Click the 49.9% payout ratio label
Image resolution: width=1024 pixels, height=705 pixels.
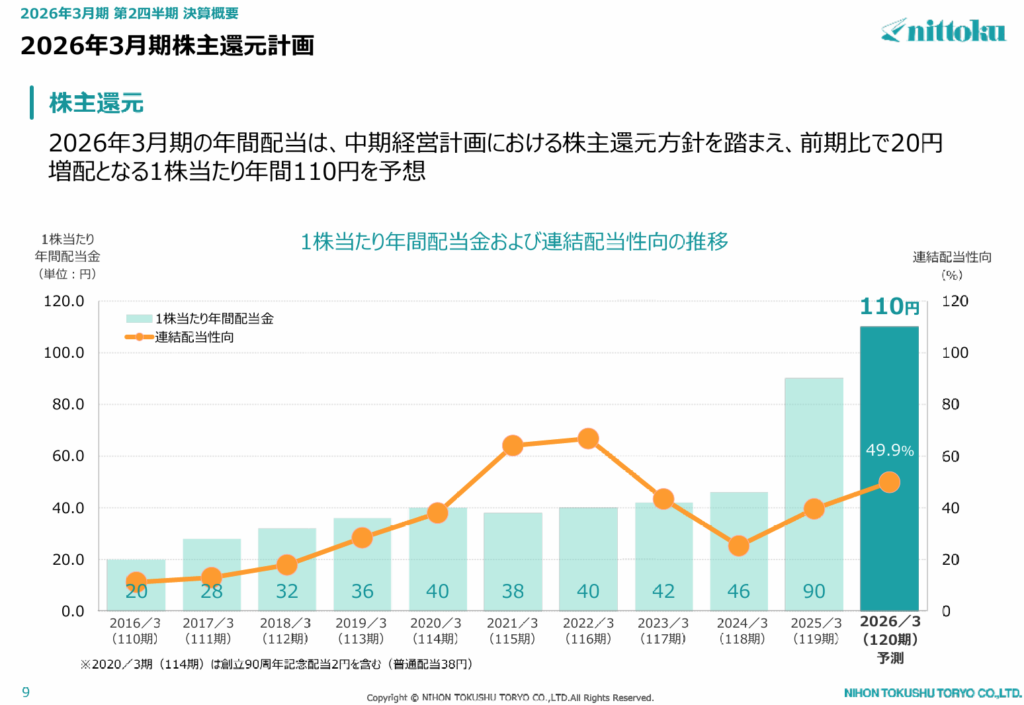click(x=889, y=451)
